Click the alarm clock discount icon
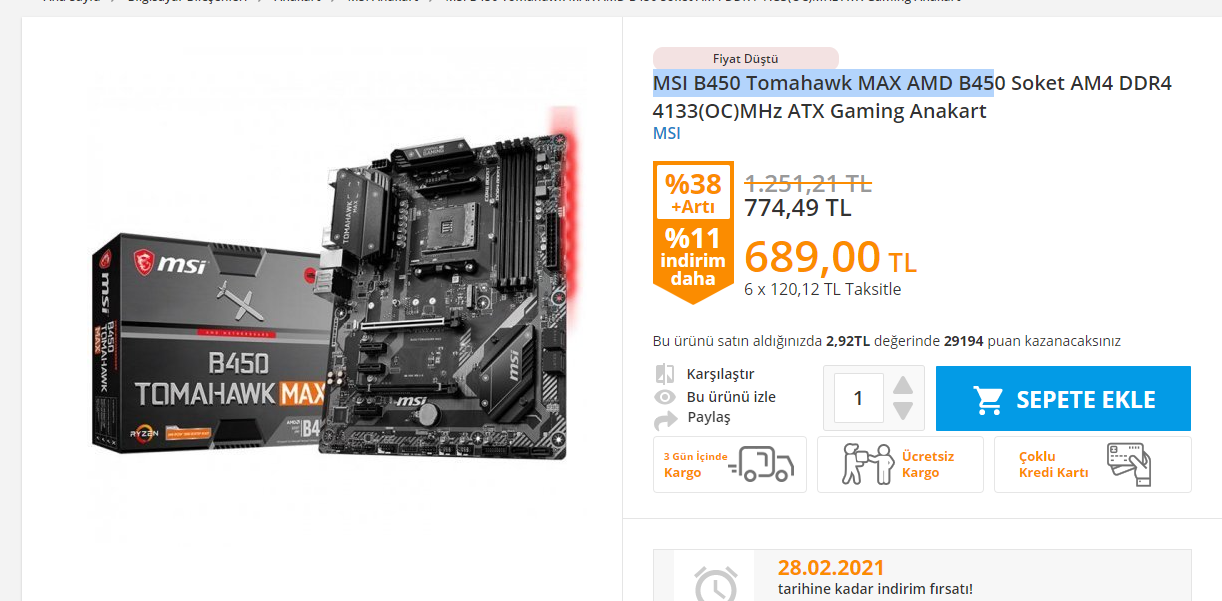Viewport: 1222px width, 601px height. [x=716, y=584]
